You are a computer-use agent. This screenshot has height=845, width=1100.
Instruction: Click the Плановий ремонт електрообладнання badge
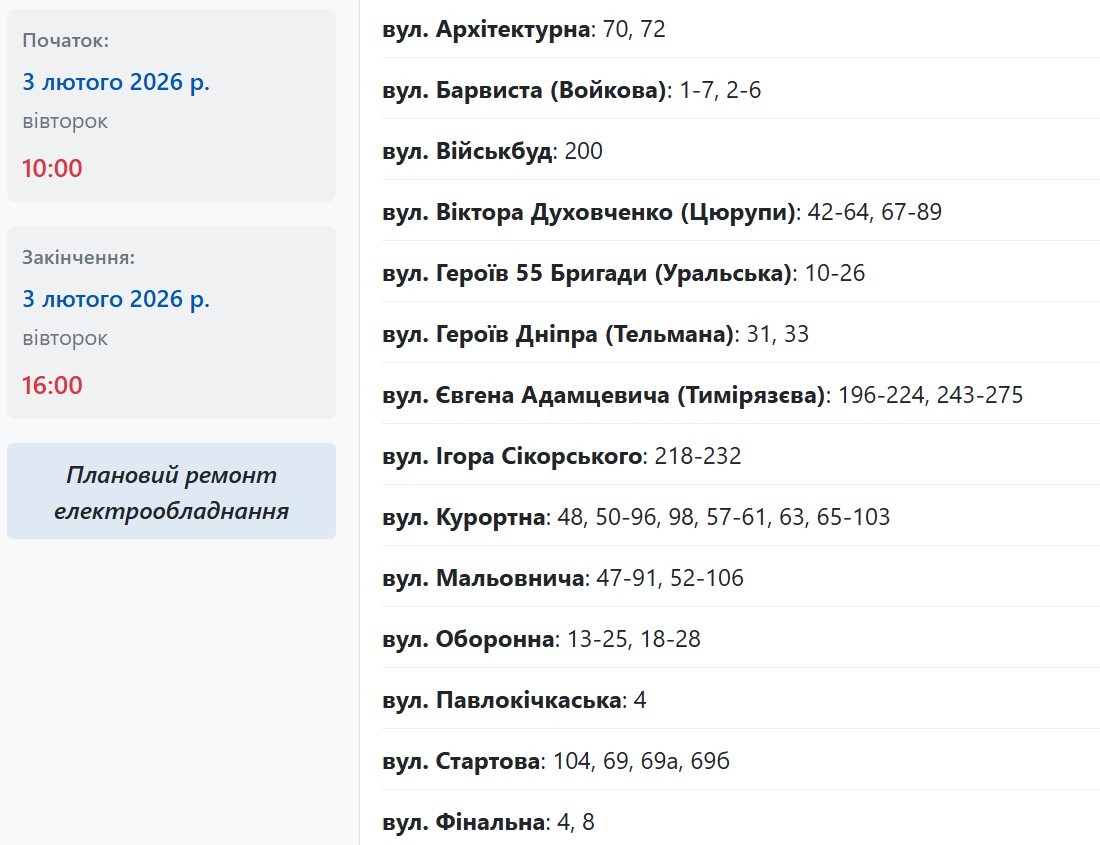coord(171,492)
